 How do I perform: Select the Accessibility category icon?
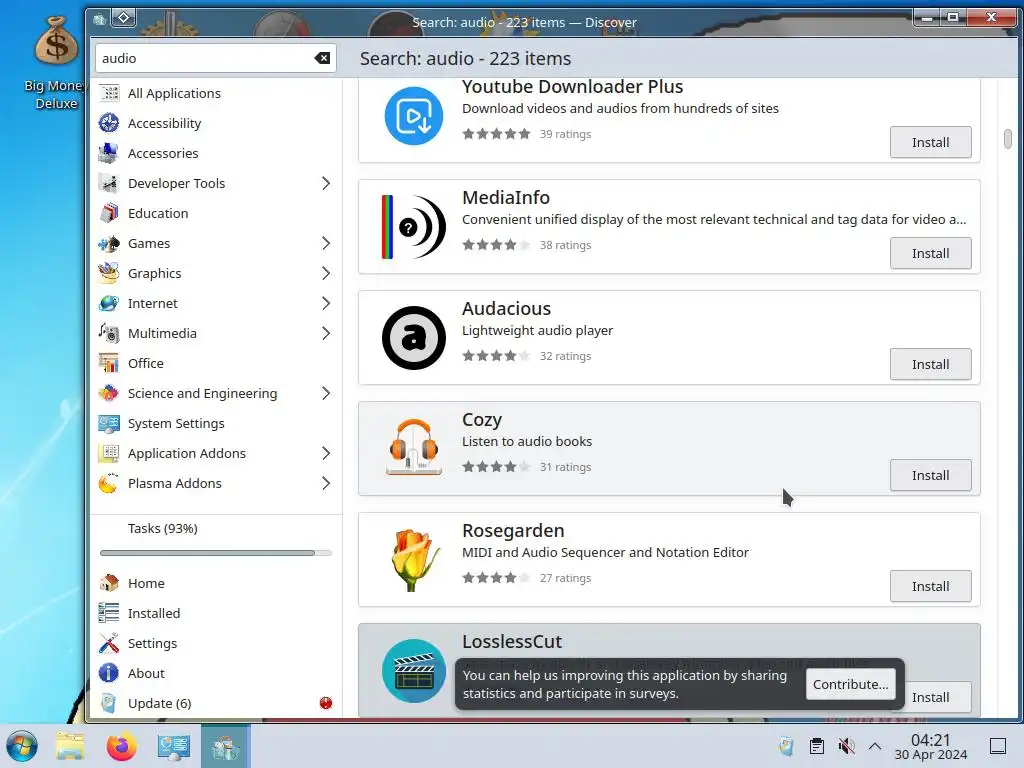click(109, 123)
